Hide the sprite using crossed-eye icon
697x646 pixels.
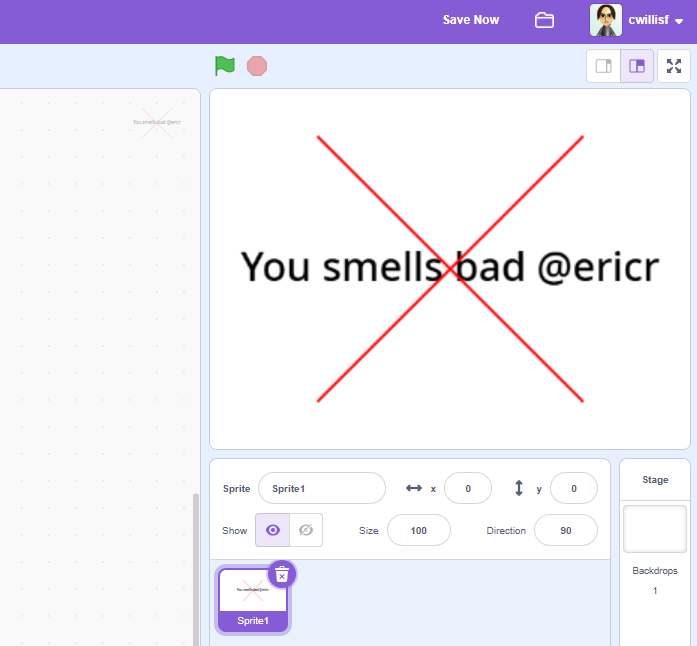[x=306, y=530]
